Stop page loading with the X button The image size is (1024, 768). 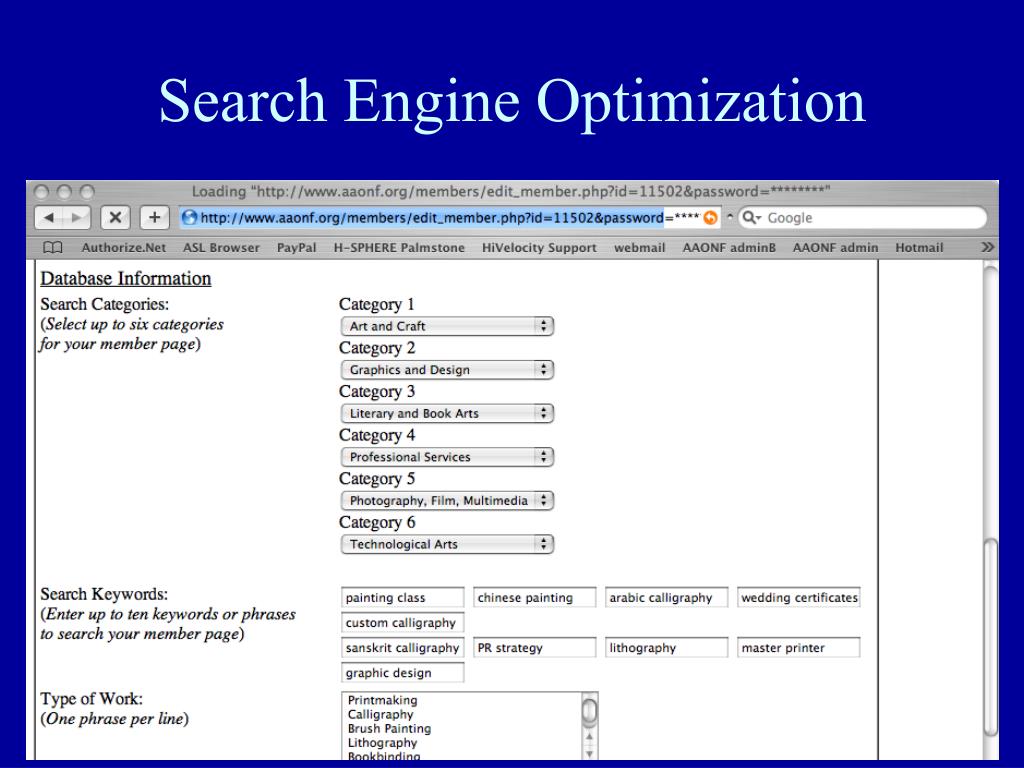point(115,217)
